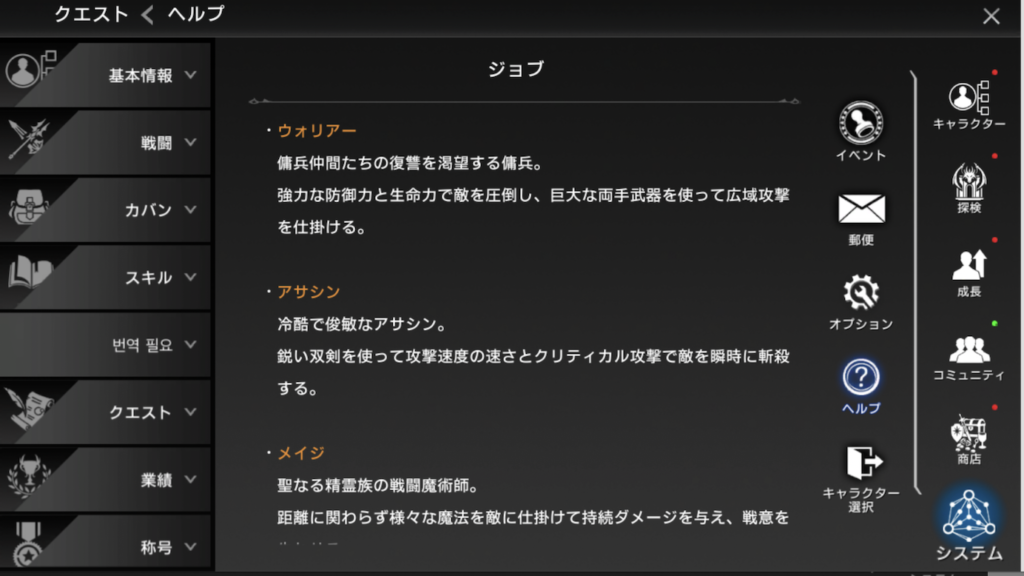Image resolution: width=1024 pixels, height=576 pixels.
Task: Open the 探検 exploration icon
Action: point(969,182)
